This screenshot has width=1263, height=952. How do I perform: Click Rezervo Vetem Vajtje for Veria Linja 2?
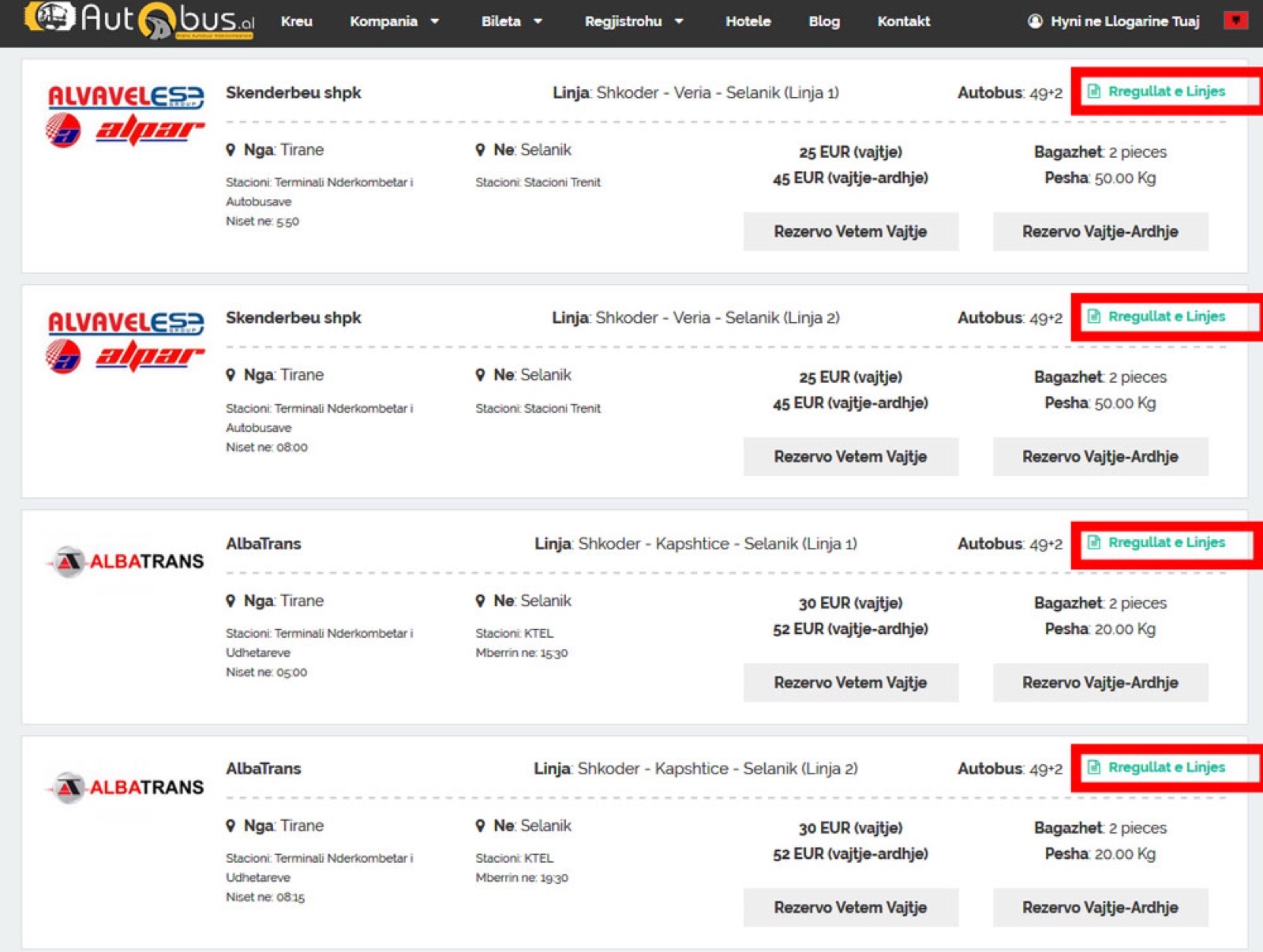pyautogui.click(x=851, y=457)
